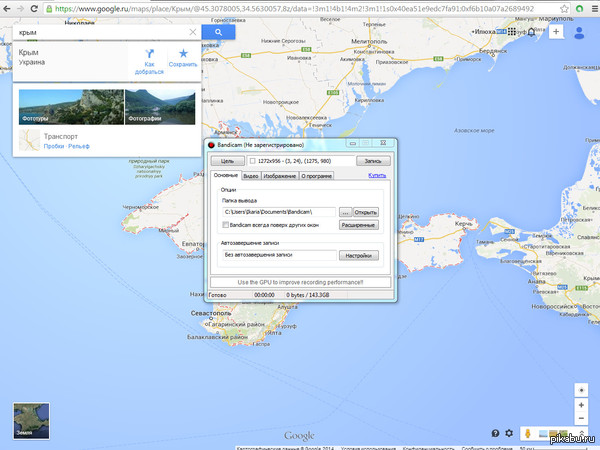The image size is (600, 450).
Task: Select the Street View pegman
Action: coord(528,433)
